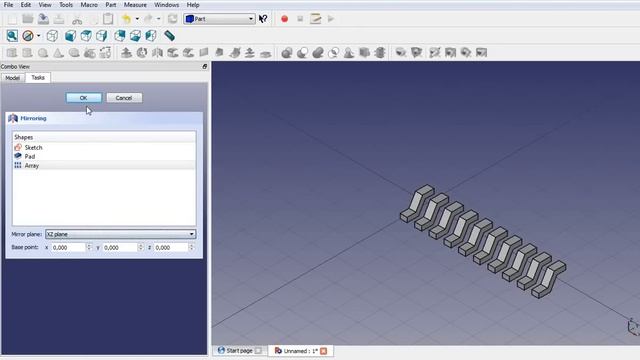Click the Sphere primitive icon

[43, 53]
